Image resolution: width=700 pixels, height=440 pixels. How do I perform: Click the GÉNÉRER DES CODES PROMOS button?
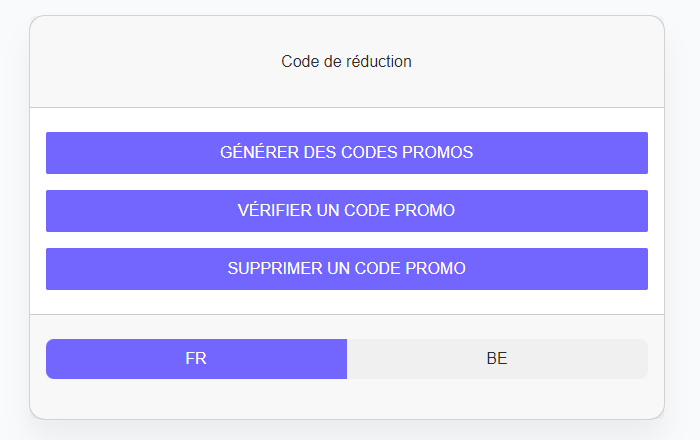(x=346, y=153)
